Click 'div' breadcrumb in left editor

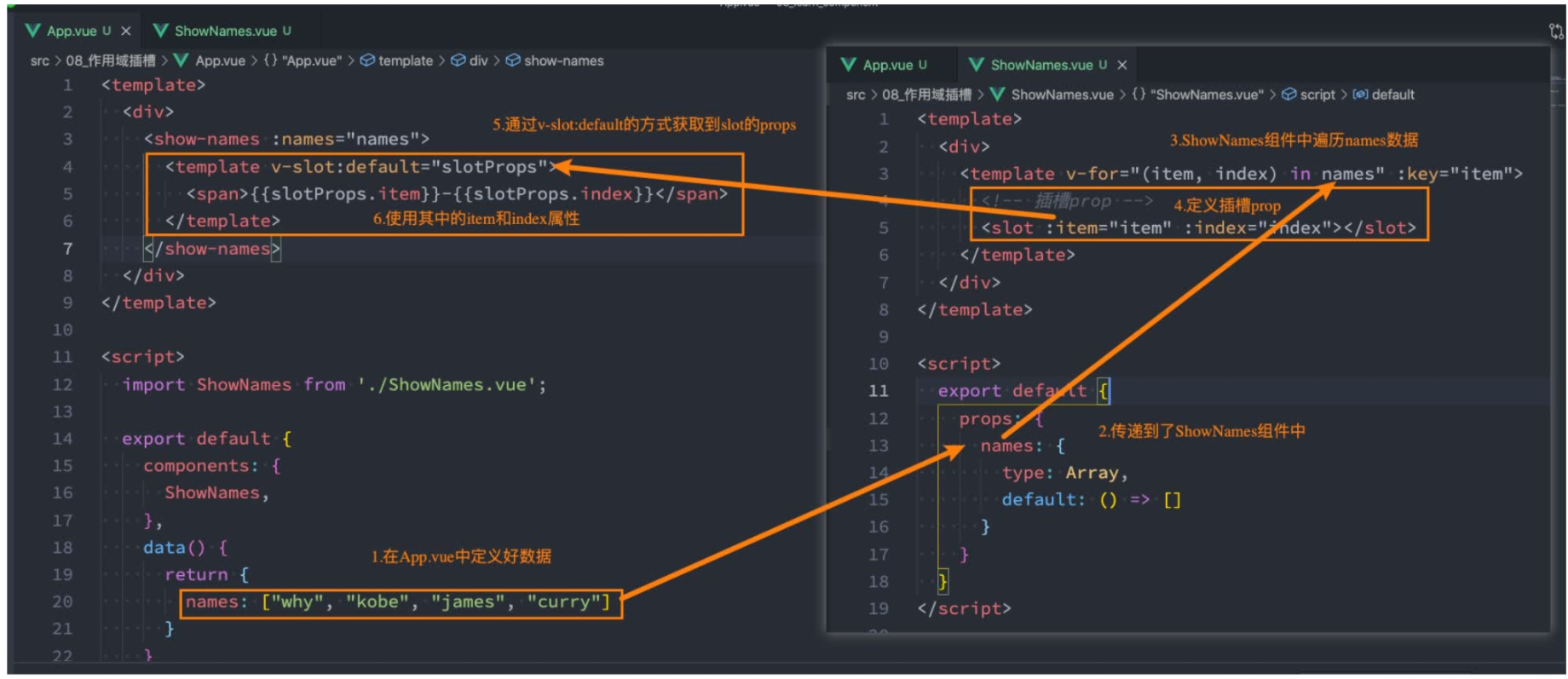479,60
